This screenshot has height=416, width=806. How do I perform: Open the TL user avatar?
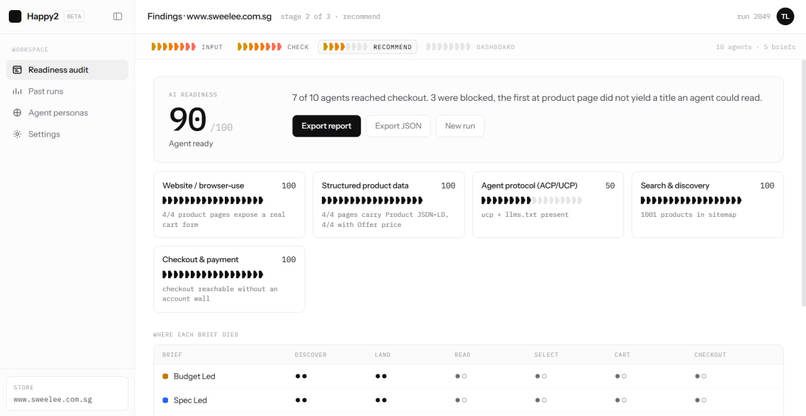point(785,16)
